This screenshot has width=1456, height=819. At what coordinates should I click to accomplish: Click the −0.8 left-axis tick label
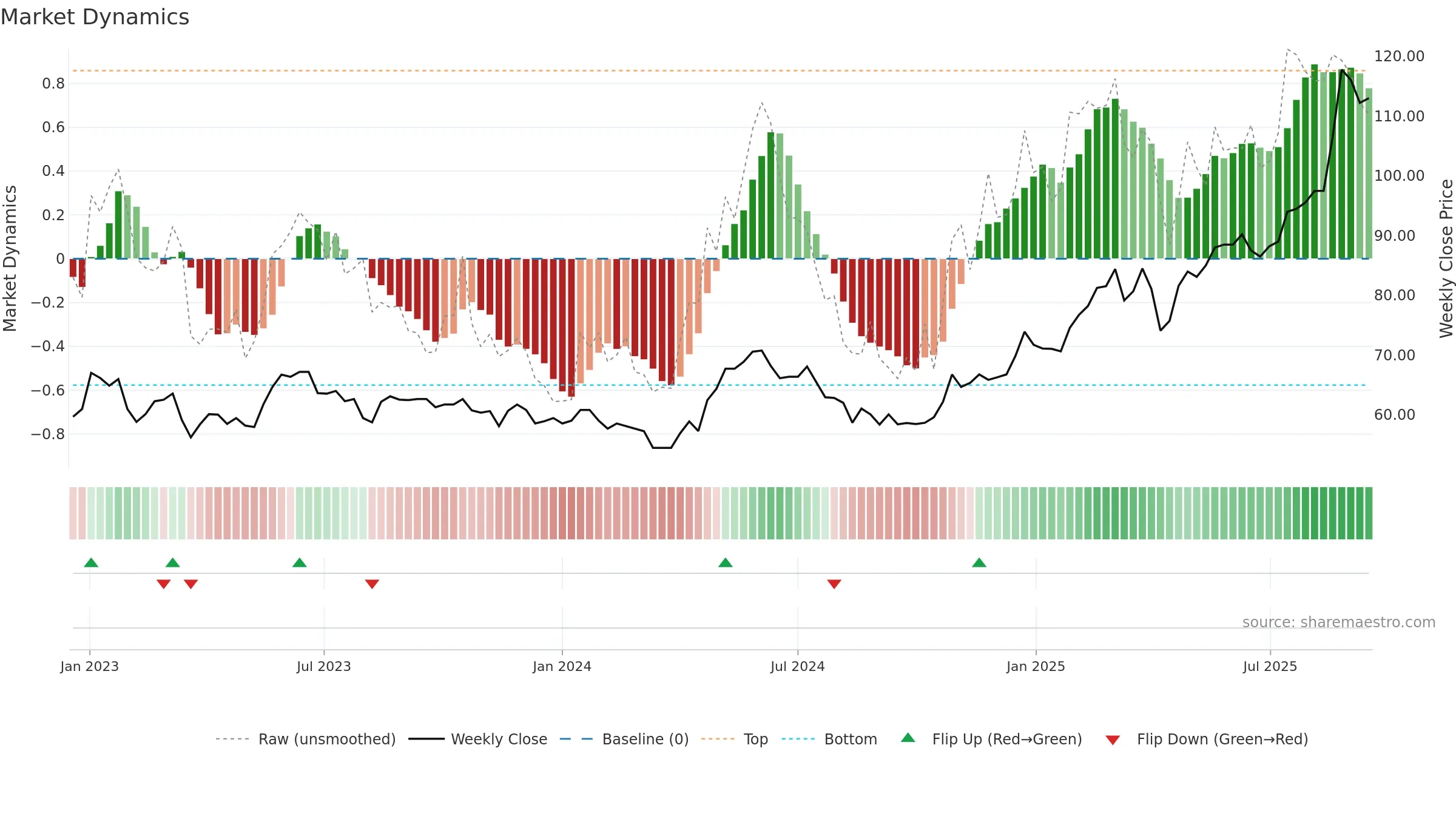[x=48, y=434]
